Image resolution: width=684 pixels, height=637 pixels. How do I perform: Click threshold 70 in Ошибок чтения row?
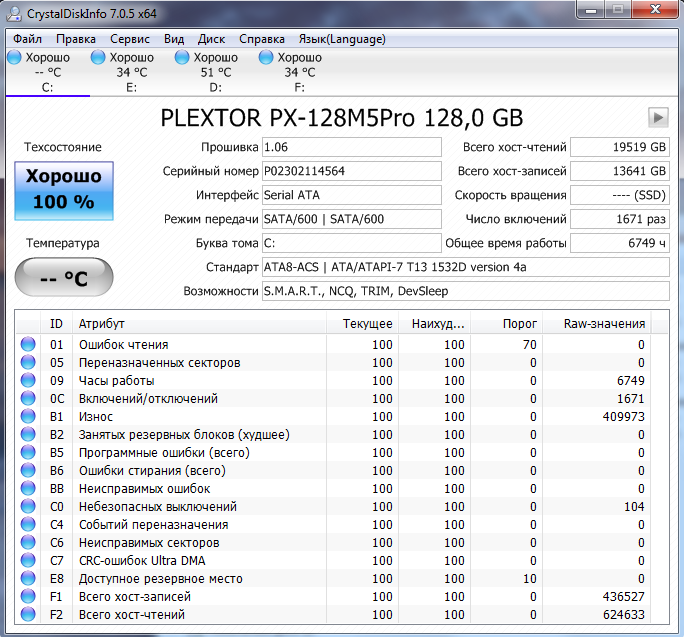coord(530,345)
